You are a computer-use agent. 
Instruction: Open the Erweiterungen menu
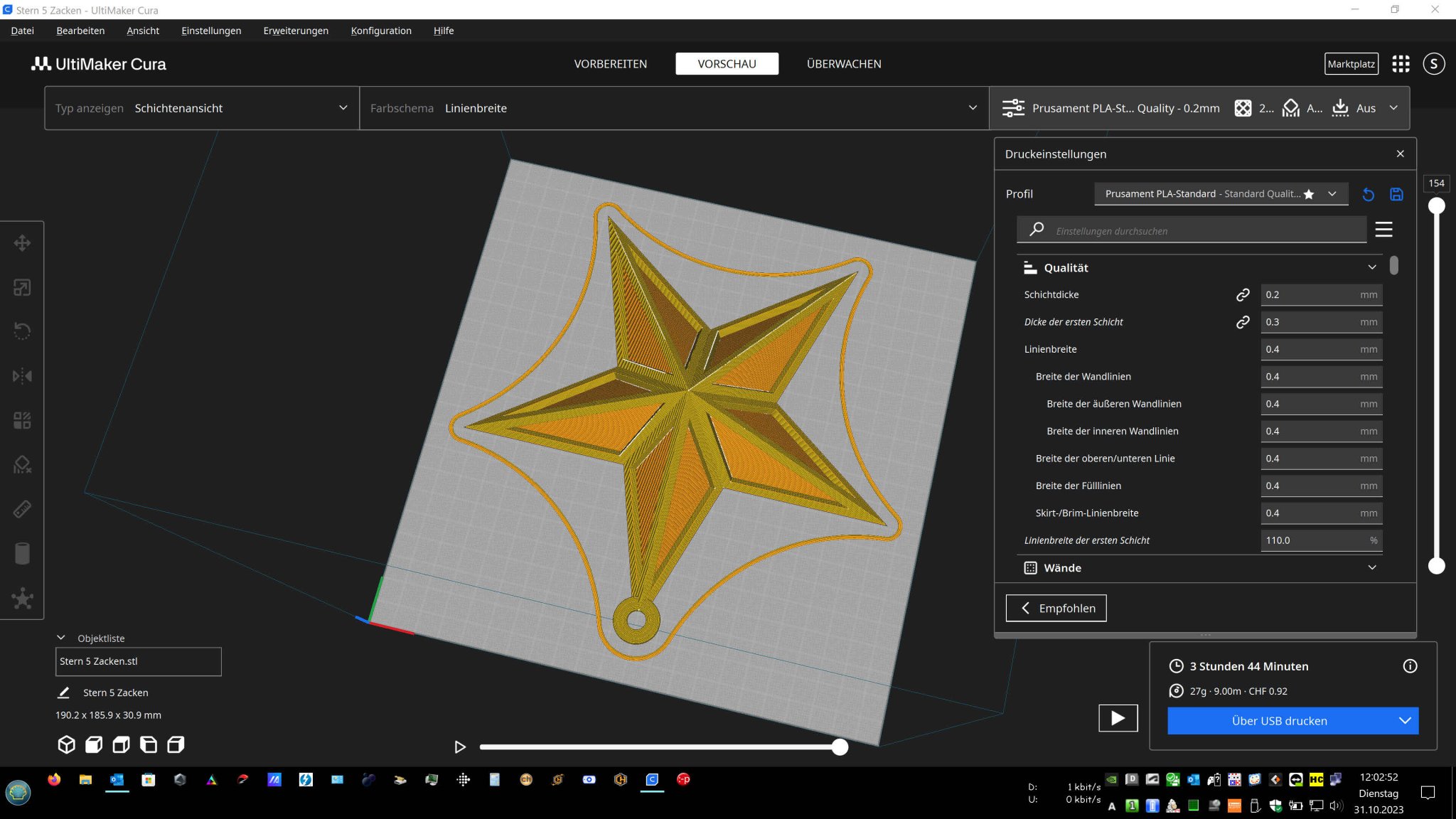[296, 31]
